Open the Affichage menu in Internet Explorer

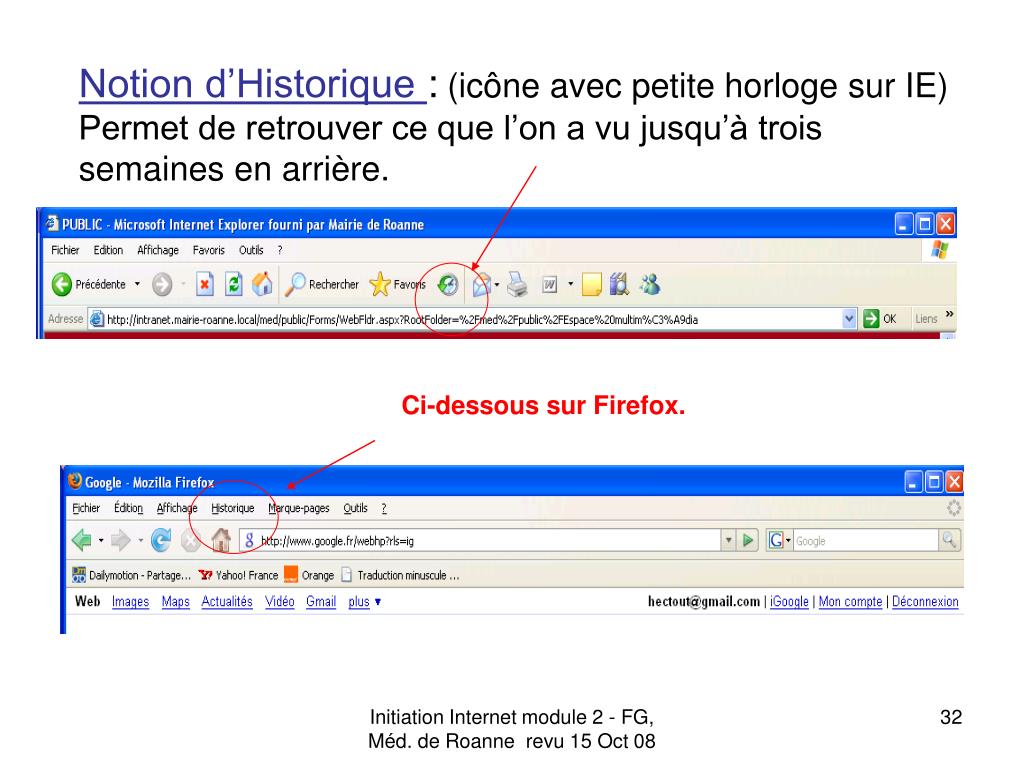point(158,250)
